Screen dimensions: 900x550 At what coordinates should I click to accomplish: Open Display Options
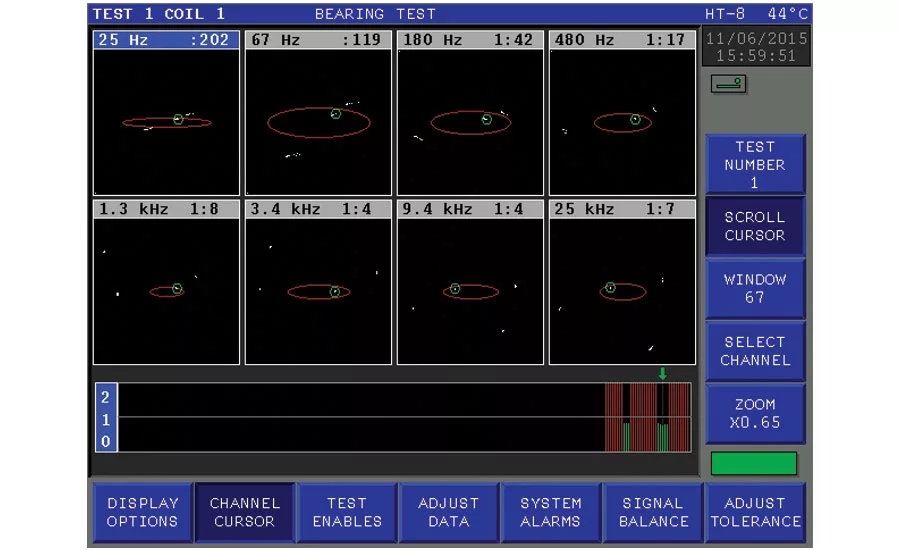(x=142, y=512)
